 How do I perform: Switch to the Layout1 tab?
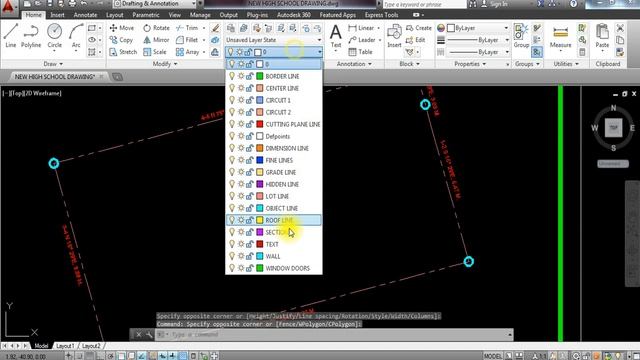click(x=65, y=346)
